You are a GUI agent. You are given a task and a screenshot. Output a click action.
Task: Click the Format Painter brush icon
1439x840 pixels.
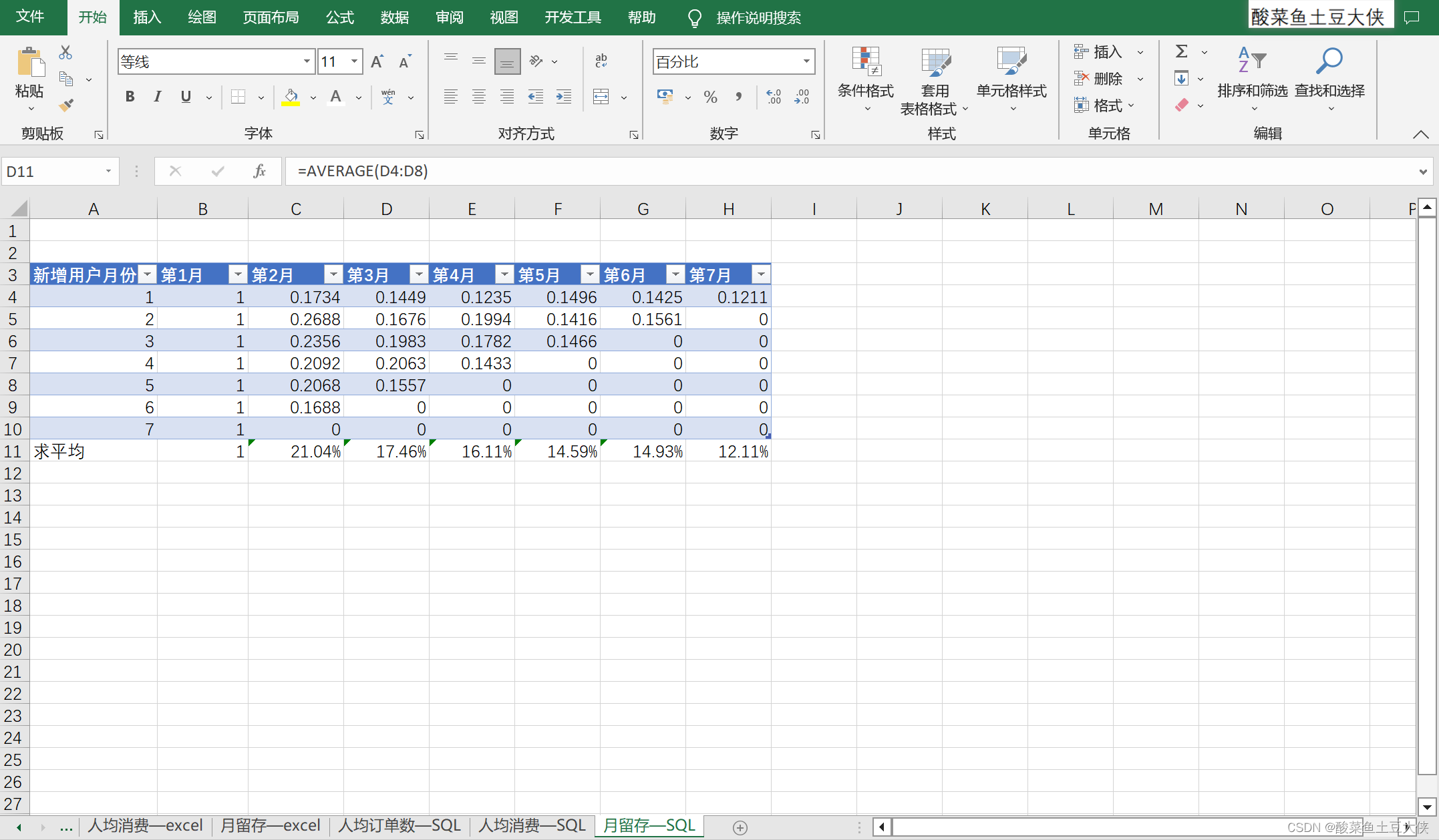coord(65,105)
